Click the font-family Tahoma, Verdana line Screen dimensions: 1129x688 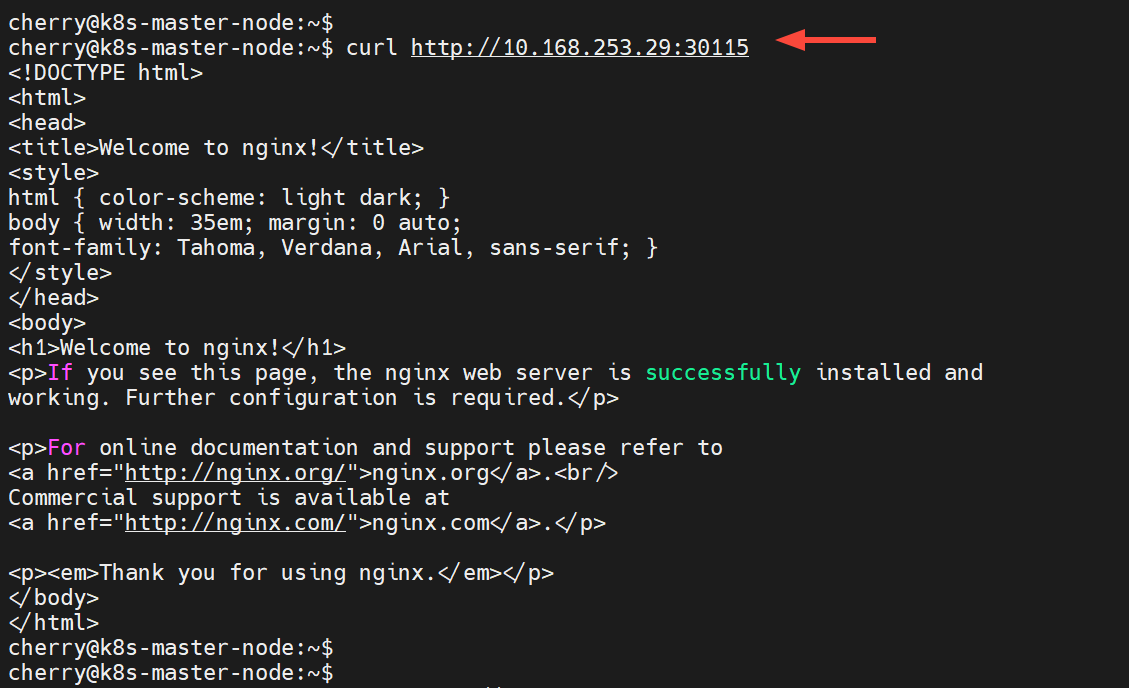[x=332, y=247]
